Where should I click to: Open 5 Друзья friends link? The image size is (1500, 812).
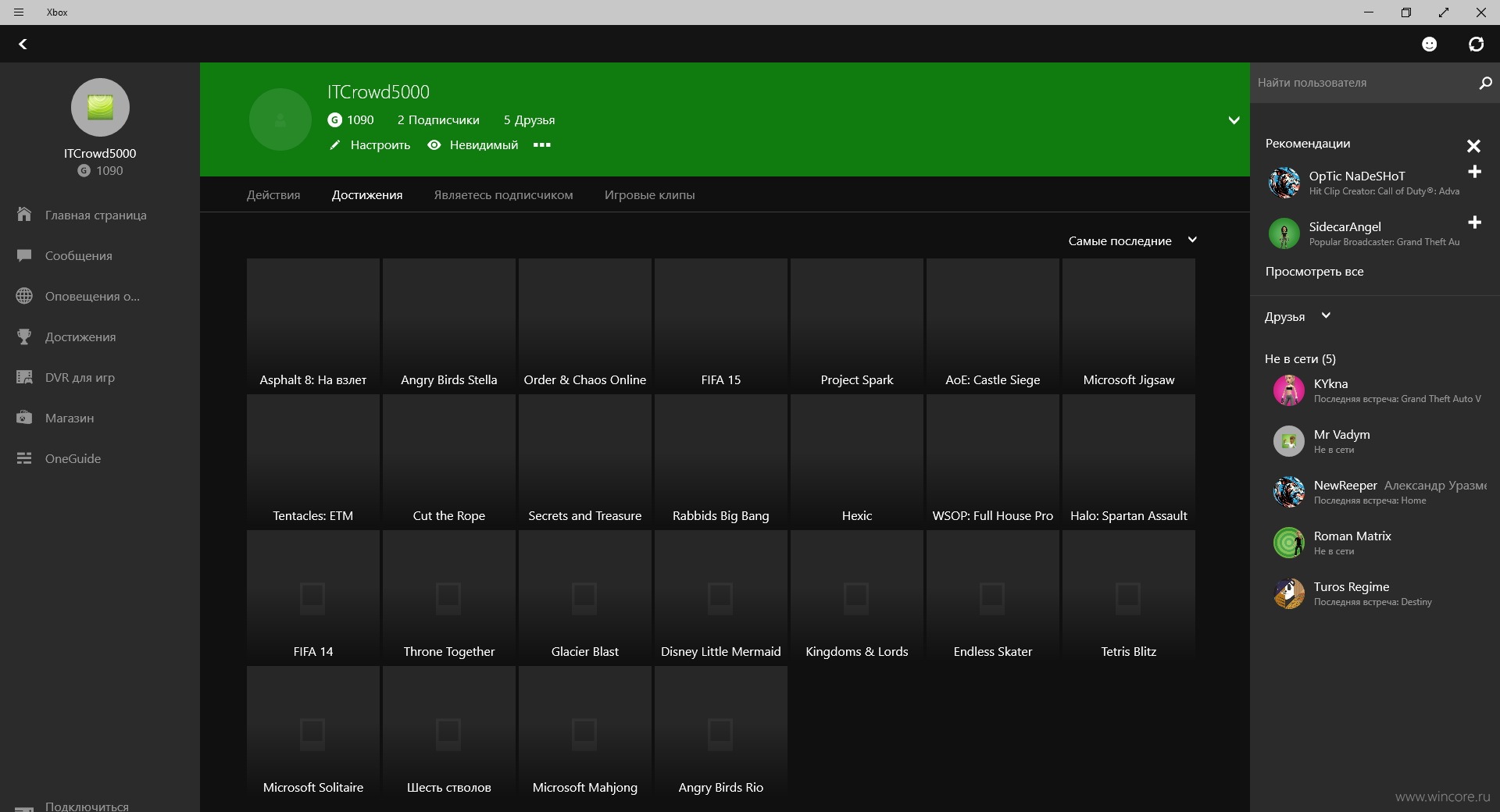click(529, 119)
